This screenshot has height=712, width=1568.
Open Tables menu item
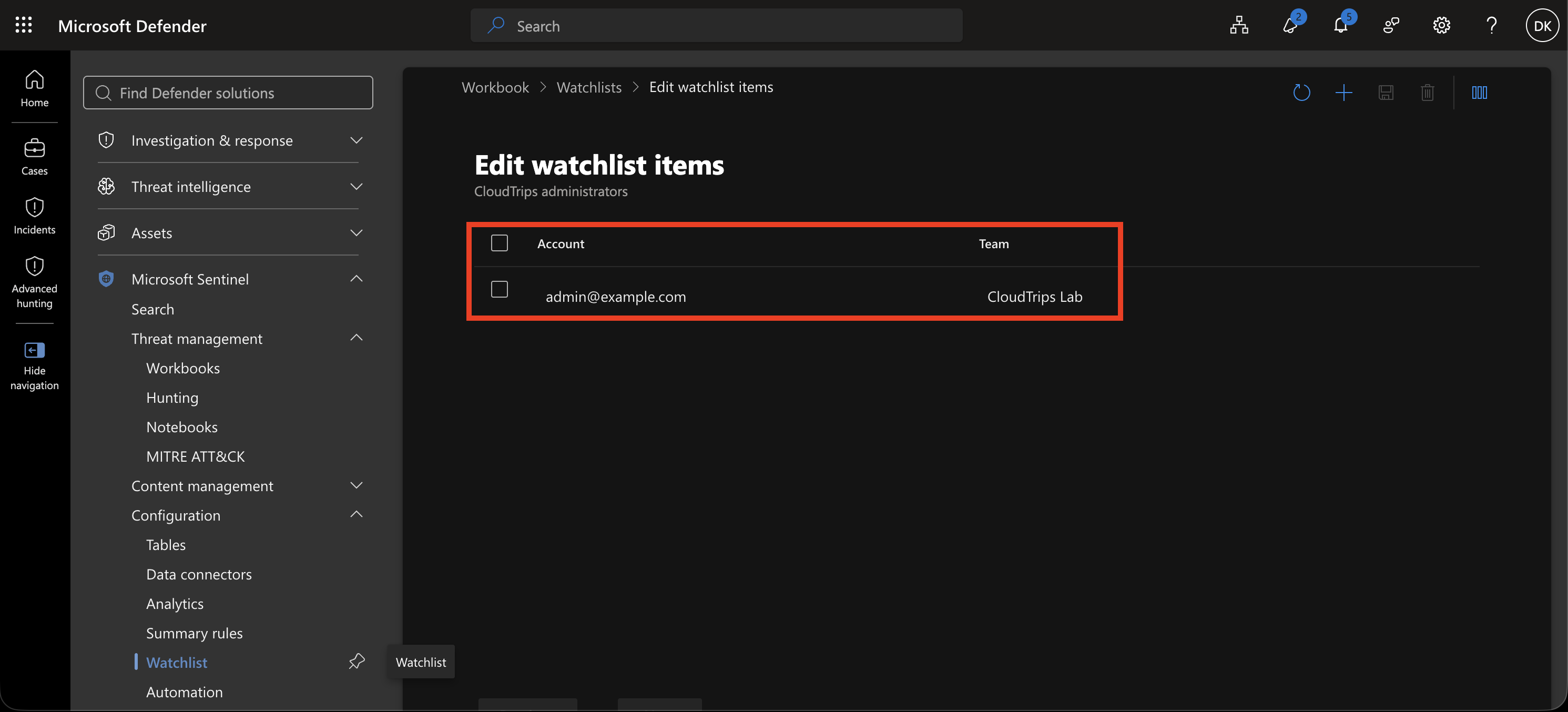pyautogui.click(x=166, y=545)
